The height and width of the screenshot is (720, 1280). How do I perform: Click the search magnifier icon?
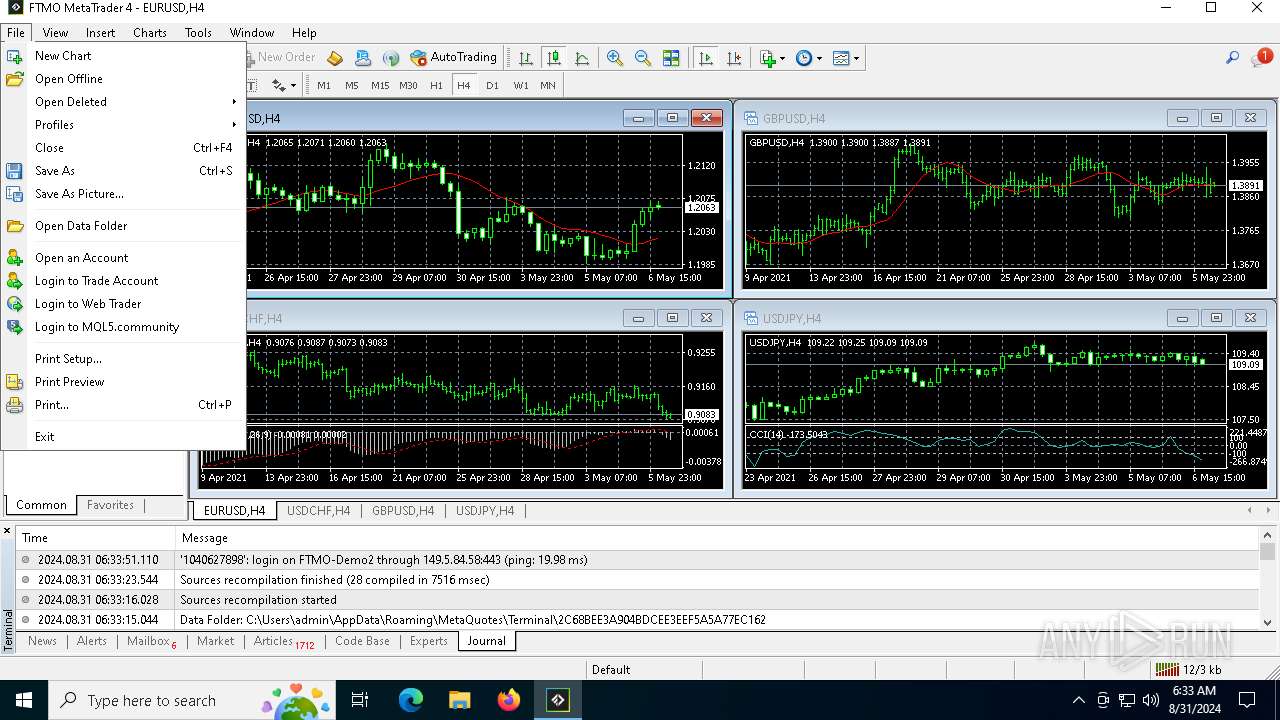pos(1233,58)
